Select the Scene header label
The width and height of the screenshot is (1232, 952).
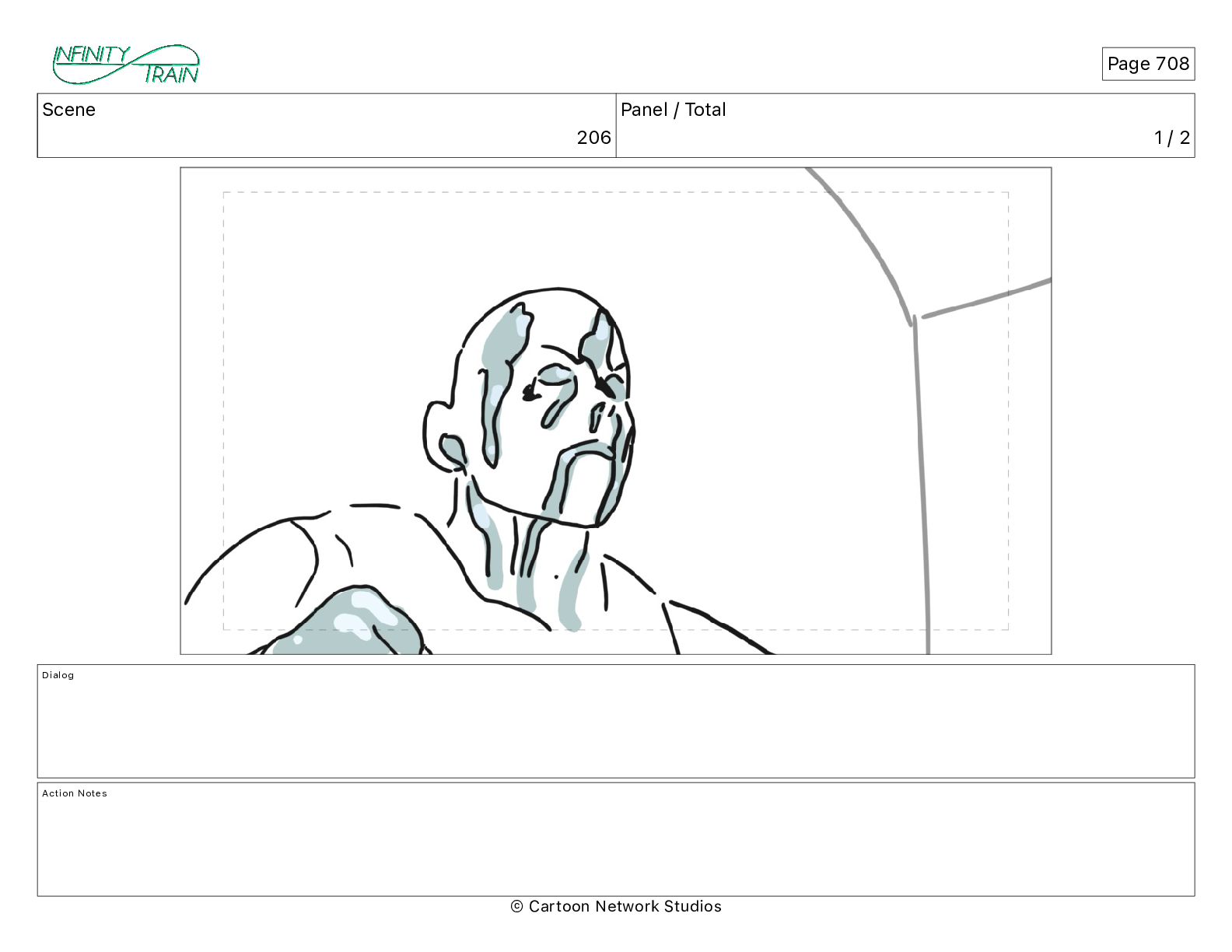click(69, 110)
